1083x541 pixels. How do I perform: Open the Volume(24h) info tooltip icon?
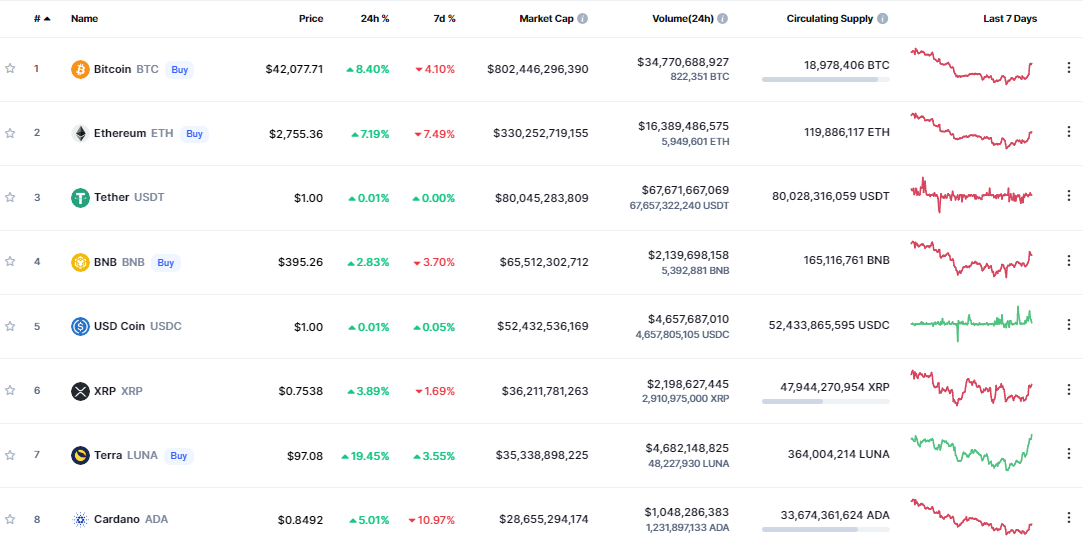click(x=722, y=19)
